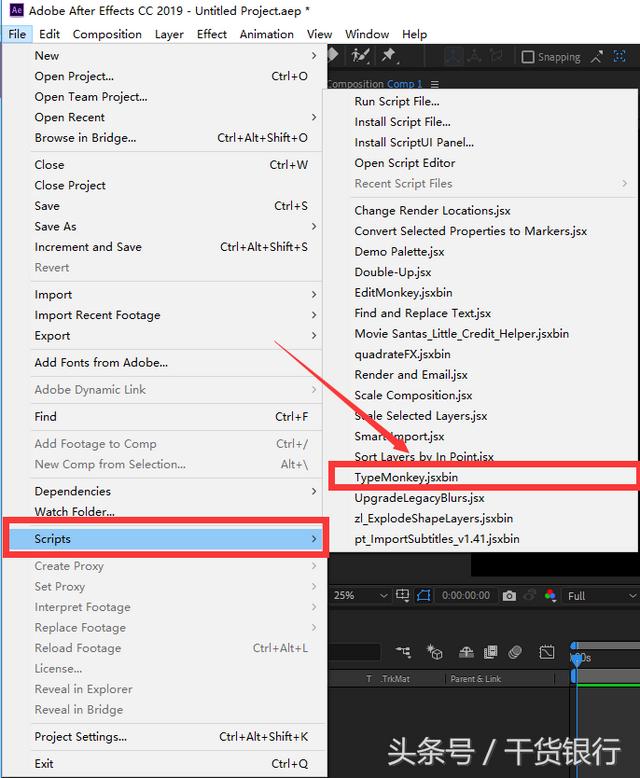
Task: Run Demo Palette.jsx script
Action: [x=480, y=252]
